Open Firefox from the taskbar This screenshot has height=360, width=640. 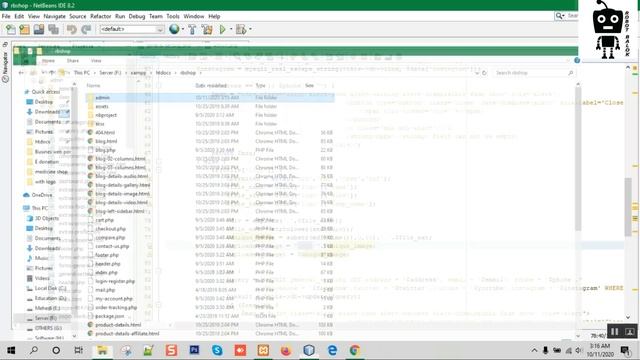click(x=286, y=350)
